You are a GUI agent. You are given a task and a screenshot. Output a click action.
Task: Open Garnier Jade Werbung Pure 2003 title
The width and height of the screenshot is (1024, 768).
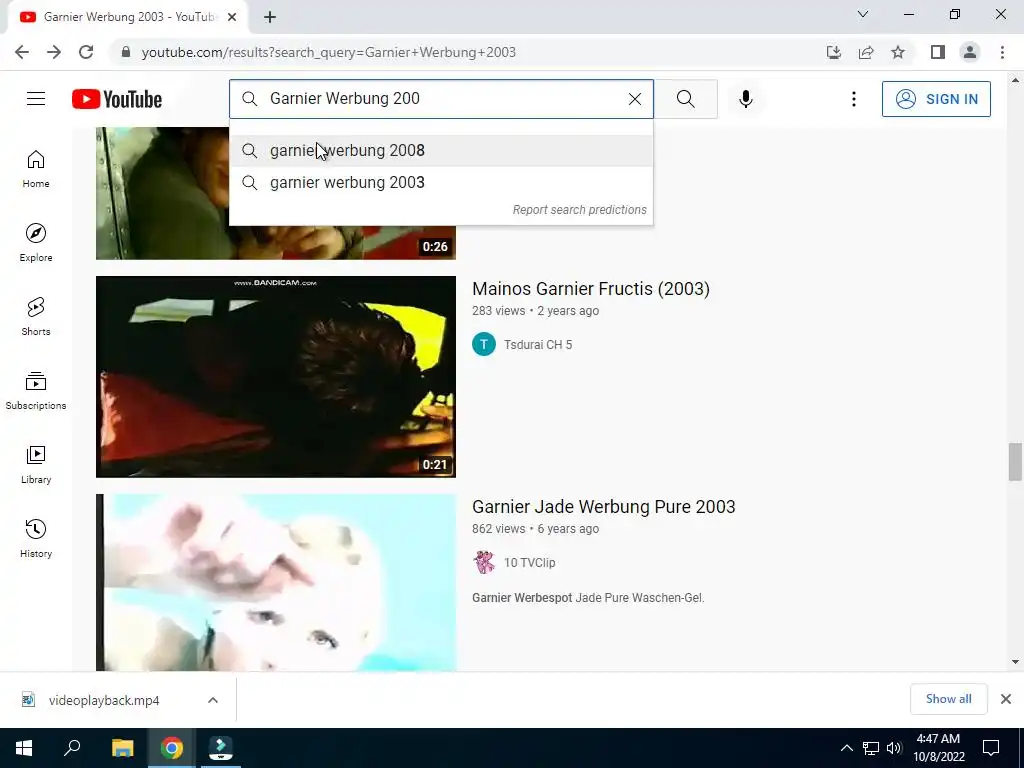[603, 507]
